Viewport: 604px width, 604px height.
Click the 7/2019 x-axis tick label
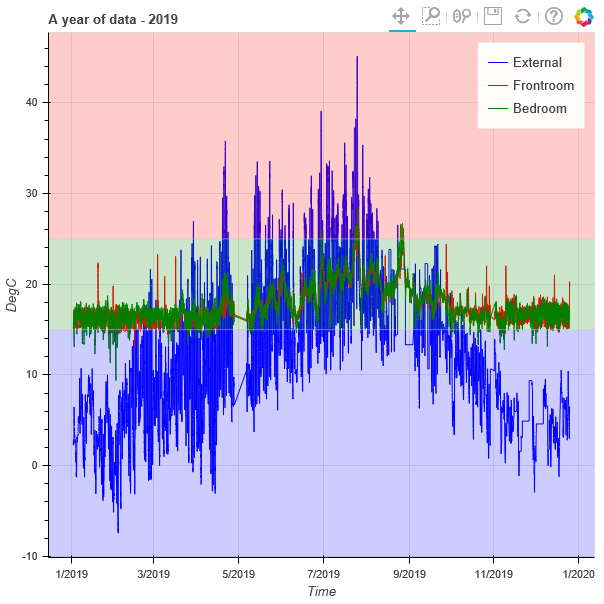pos(323,574)
